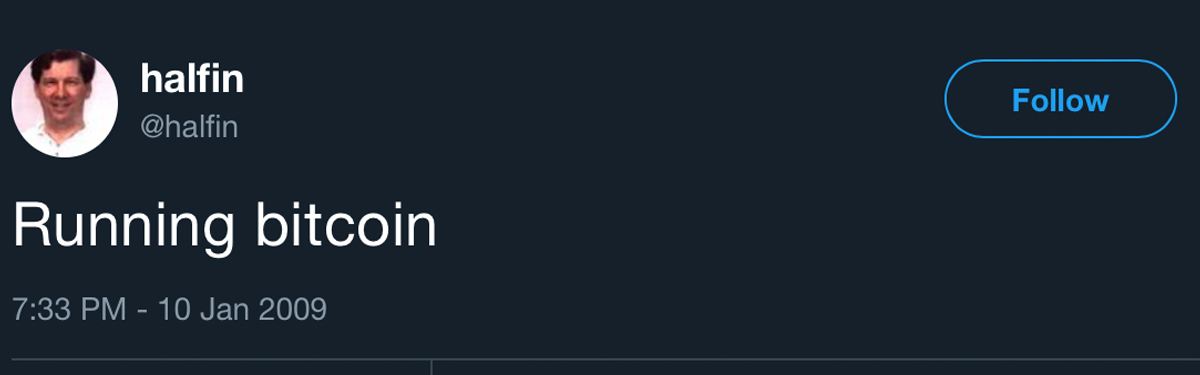Click the face in the avatar
This screenshot has height=375, width=1200.
[x=61, y=93]
